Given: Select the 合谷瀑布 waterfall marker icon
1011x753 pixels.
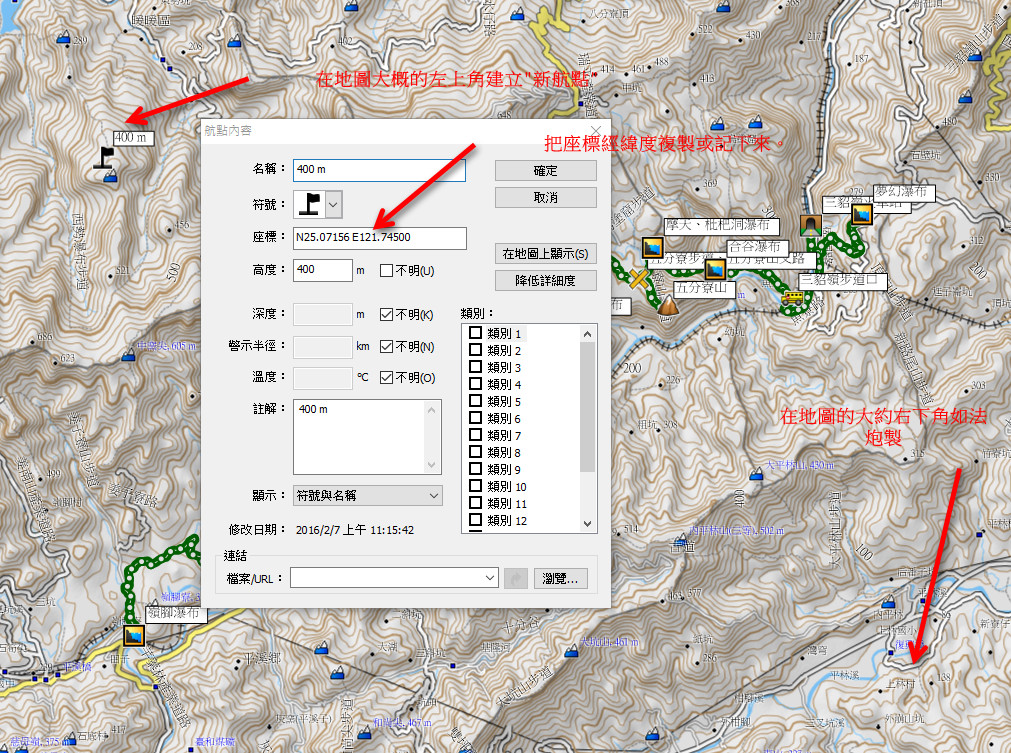Looking at the screenshot, I should point(715,269).
